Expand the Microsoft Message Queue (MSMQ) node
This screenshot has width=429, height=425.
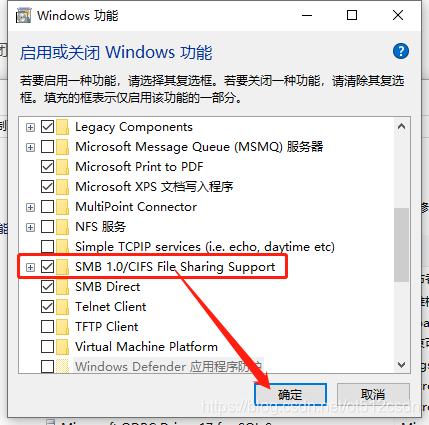[x=30, y=147]
